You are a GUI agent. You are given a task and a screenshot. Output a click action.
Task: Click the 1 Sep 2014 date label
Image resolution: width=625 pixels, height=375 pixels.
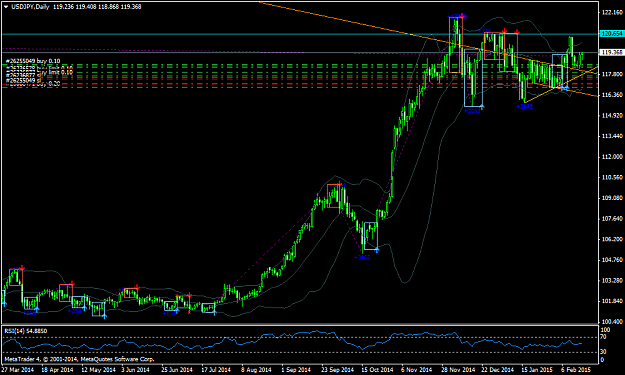pyautogui.click(x=296, y=369)
